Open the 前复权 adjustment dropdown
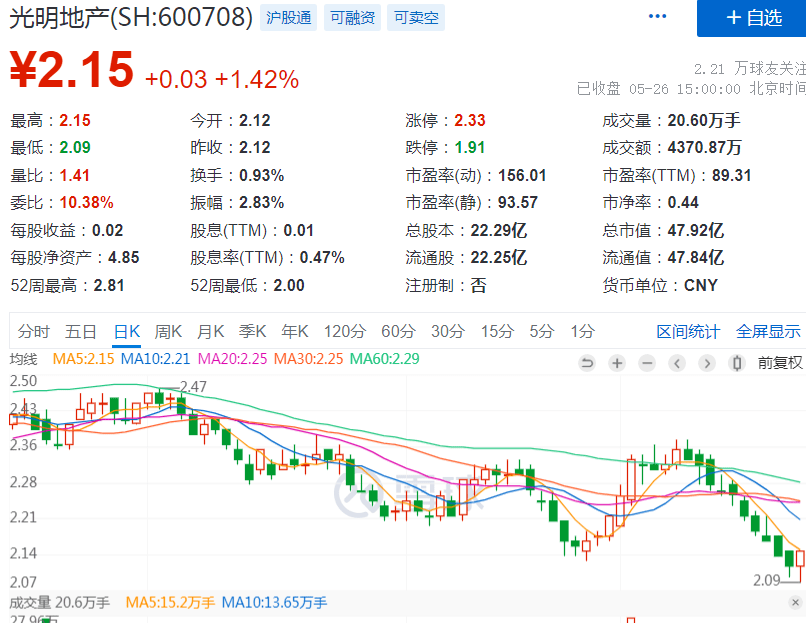Screen dimensions: 806x623 coord(780,363)
